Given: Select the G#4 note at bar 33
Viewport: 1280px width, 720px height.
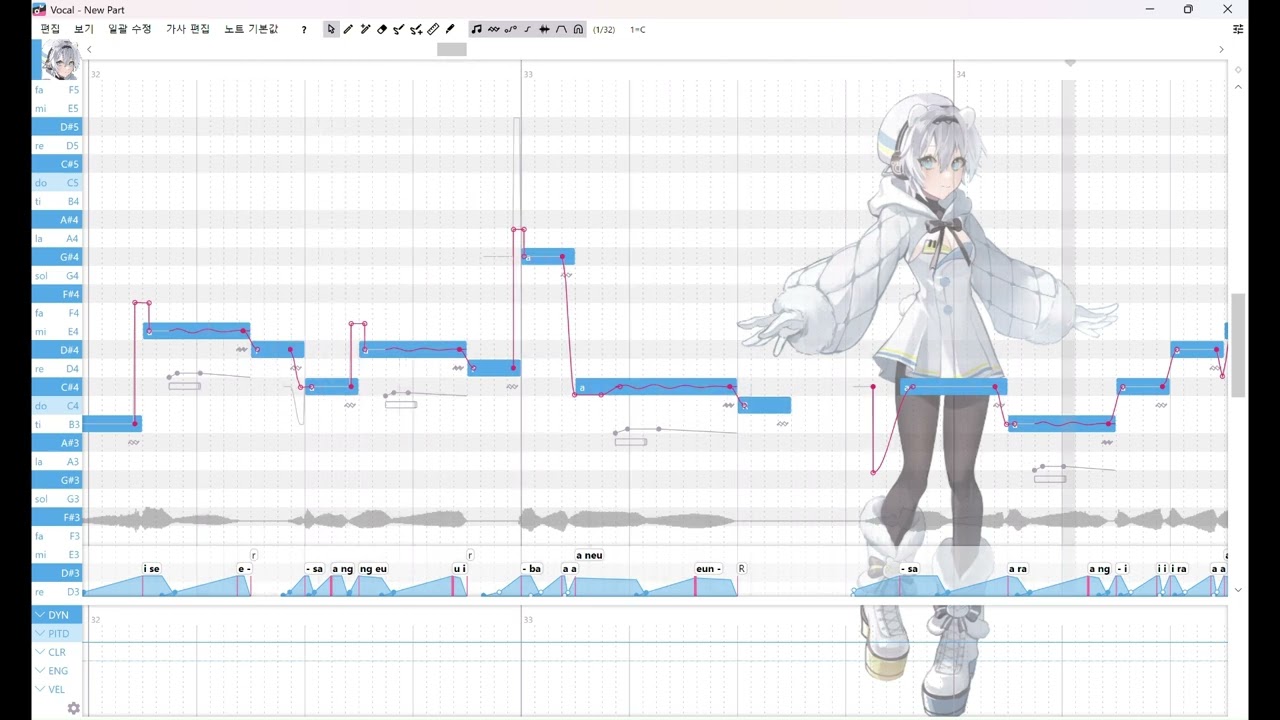Looking at the screenshot, I should tap(548, 257).
